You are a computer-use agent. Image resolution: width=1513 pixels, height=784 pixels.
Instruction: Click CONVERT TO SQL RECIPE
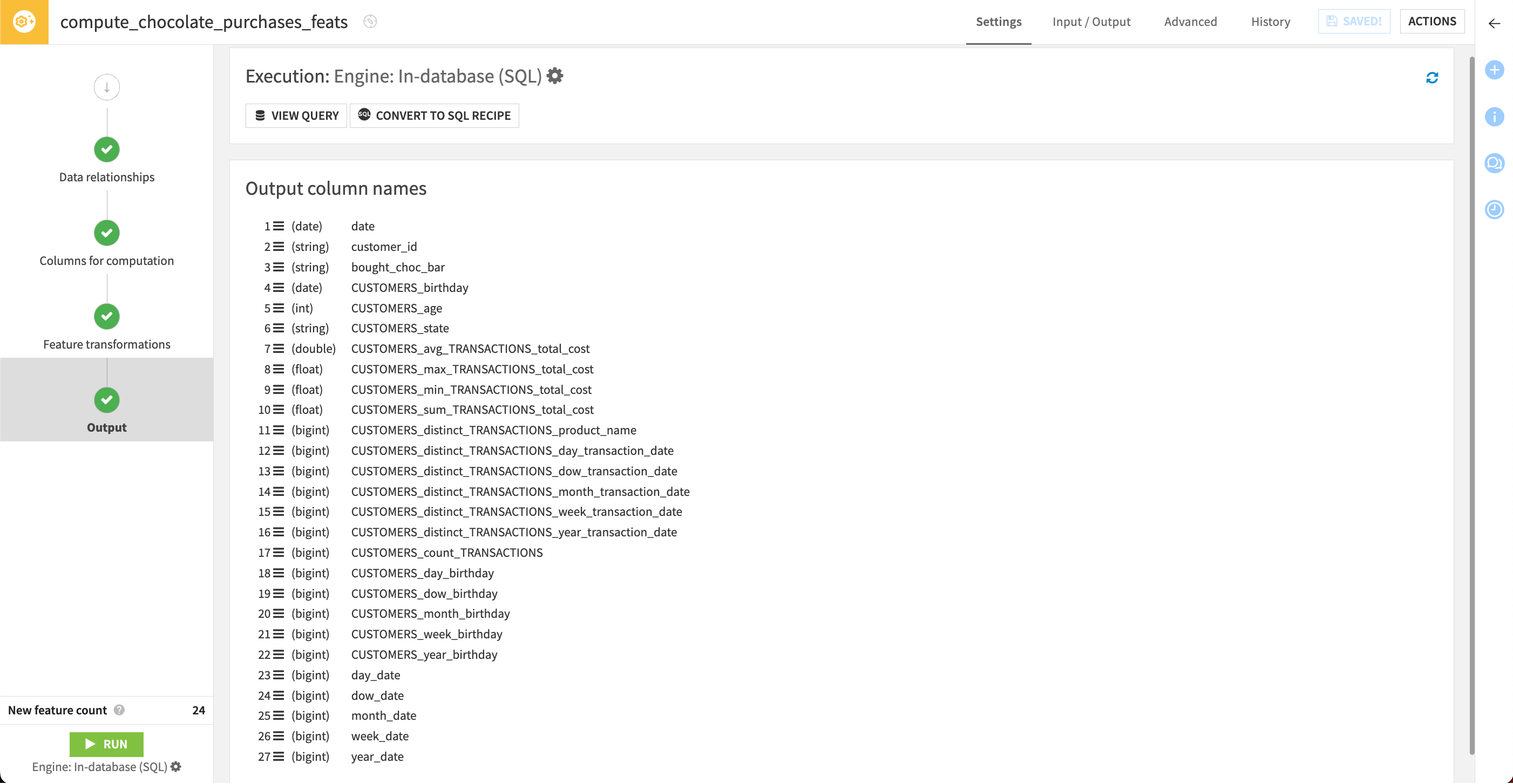coord(434,115)
